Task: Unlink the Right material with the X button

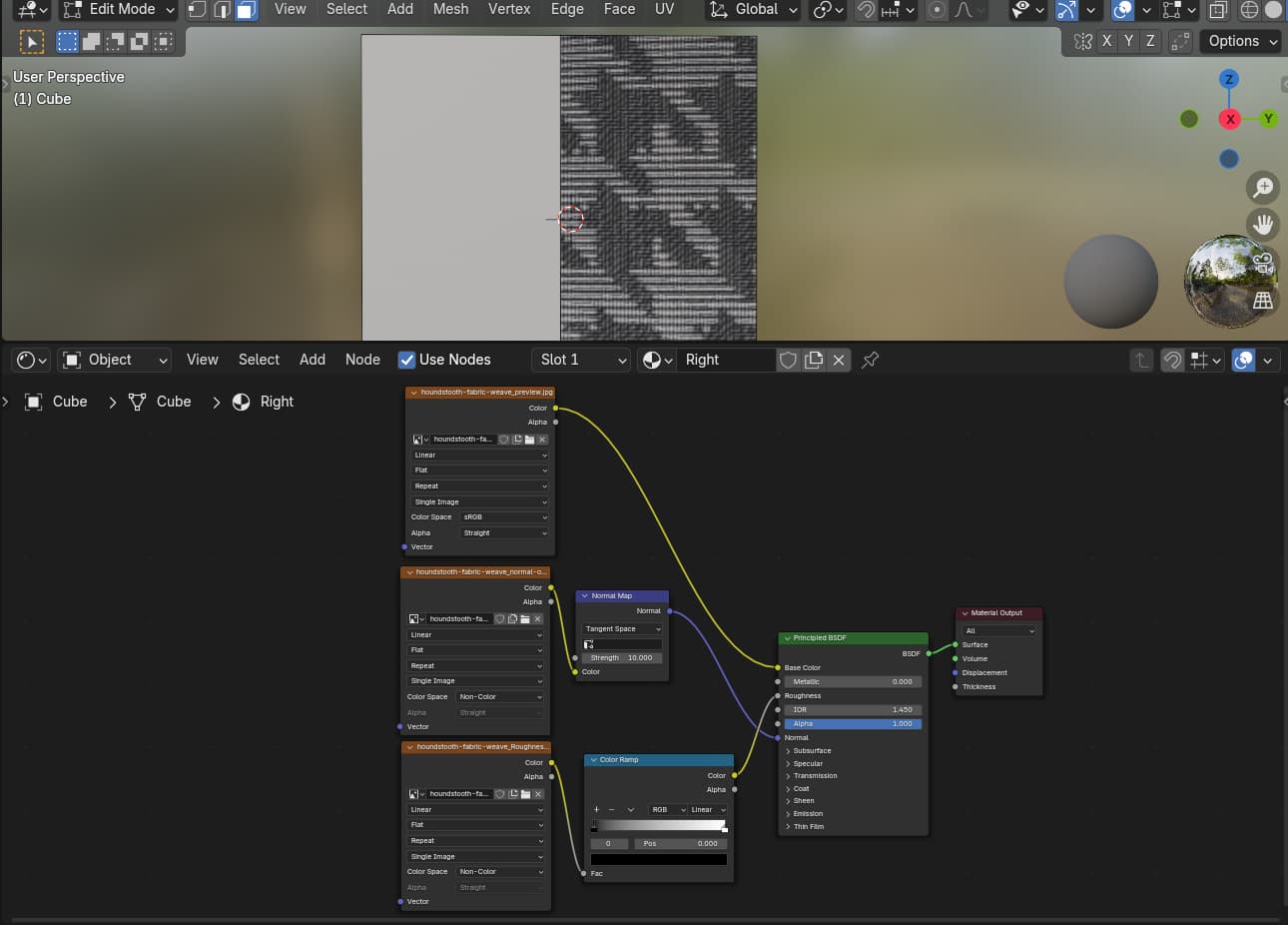Action: (838, 360)
